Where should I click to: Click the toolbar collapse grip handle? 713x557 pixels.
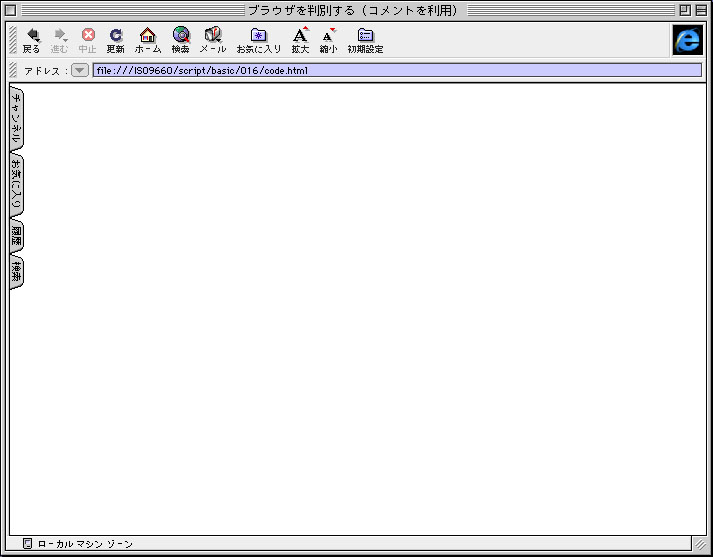(13, 40)
